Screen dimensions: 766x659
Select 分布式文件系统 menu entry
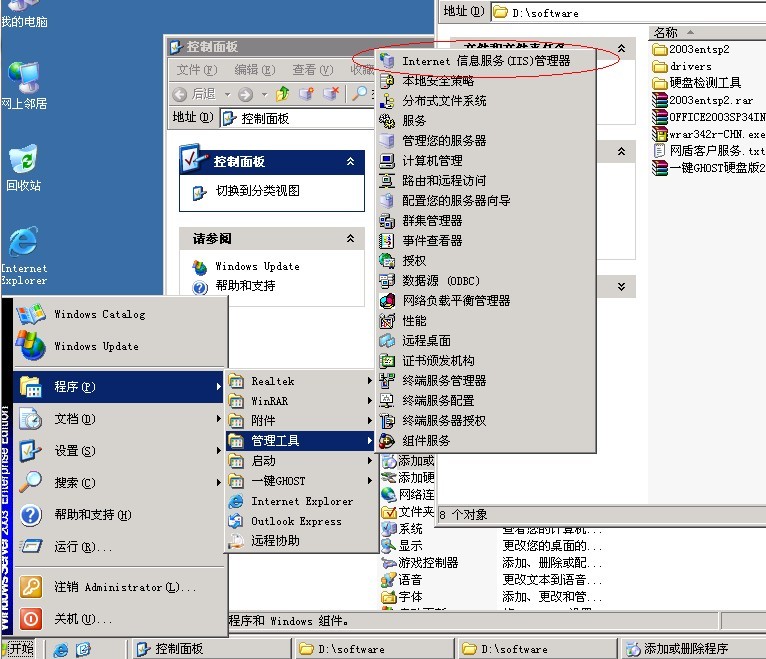click(x=486, y=101)
